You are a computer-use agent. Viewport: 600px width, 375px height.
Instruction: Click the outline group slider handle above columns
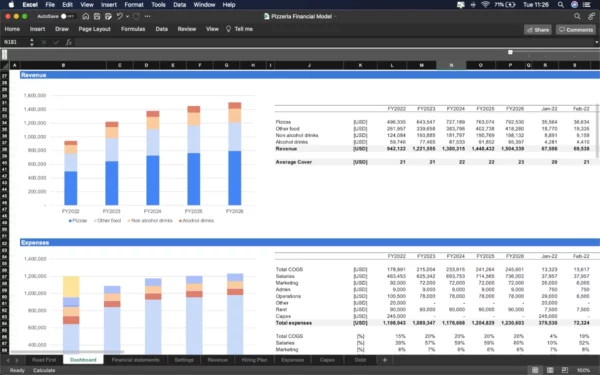tap(510, 52)
